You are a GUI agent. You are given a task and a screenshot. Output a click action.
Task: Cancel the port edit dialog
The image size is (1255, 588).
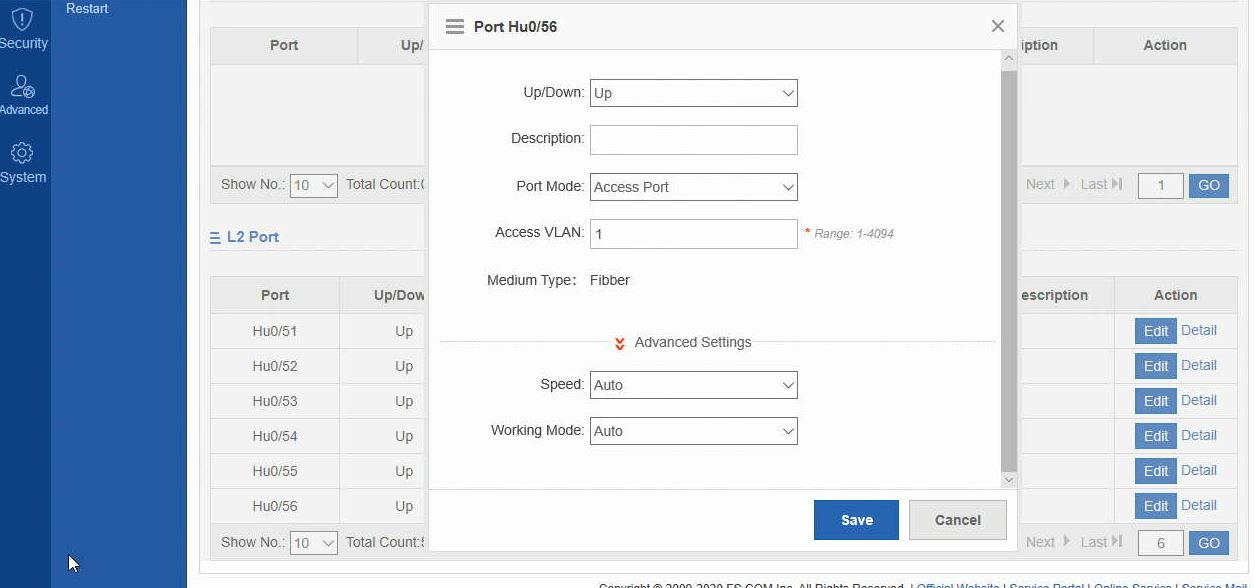[957, 520]
